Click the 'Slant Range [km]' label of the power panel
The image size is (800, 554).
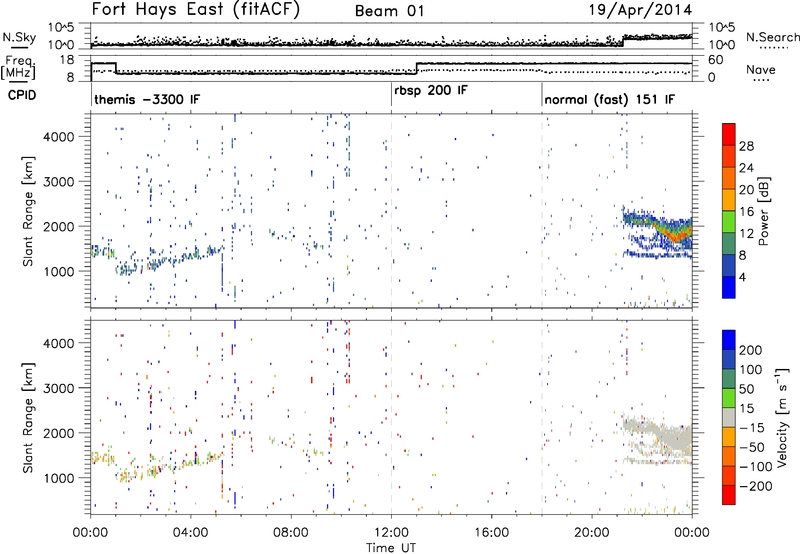click(28, 211)
